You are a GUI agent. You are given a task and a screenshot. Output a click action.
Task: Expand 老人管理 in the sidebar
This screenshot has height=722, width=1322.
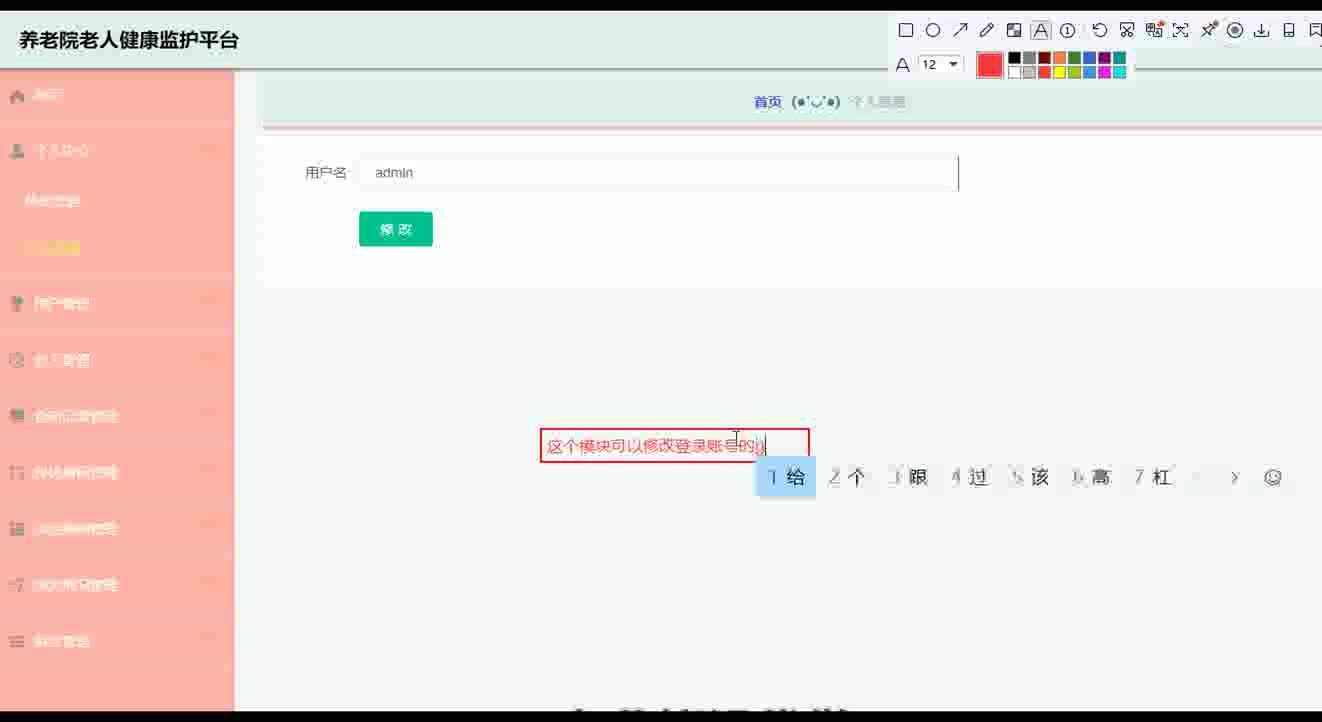(x=117, y=360)
